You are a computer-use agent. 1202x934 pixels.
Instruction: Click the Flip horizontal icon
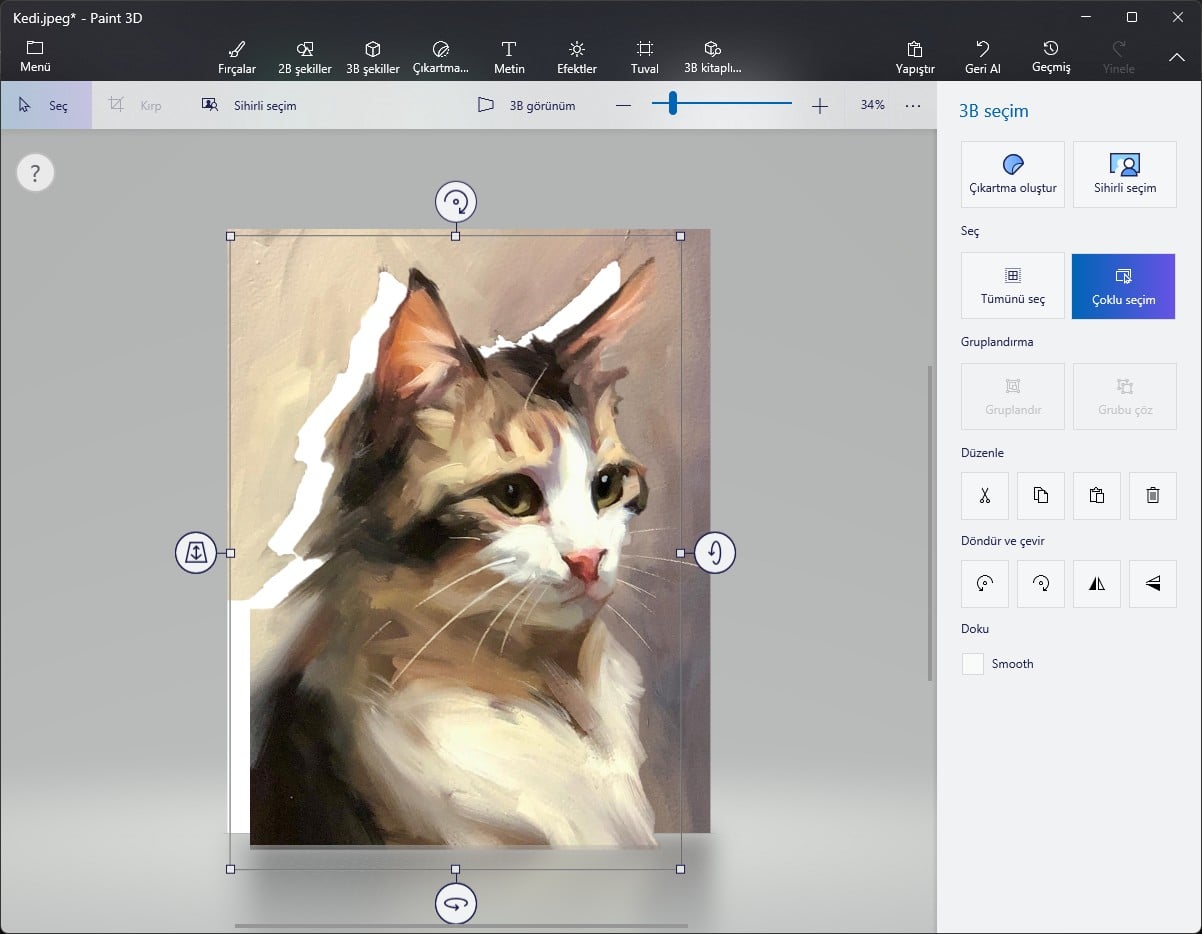tap(1097, 584)
